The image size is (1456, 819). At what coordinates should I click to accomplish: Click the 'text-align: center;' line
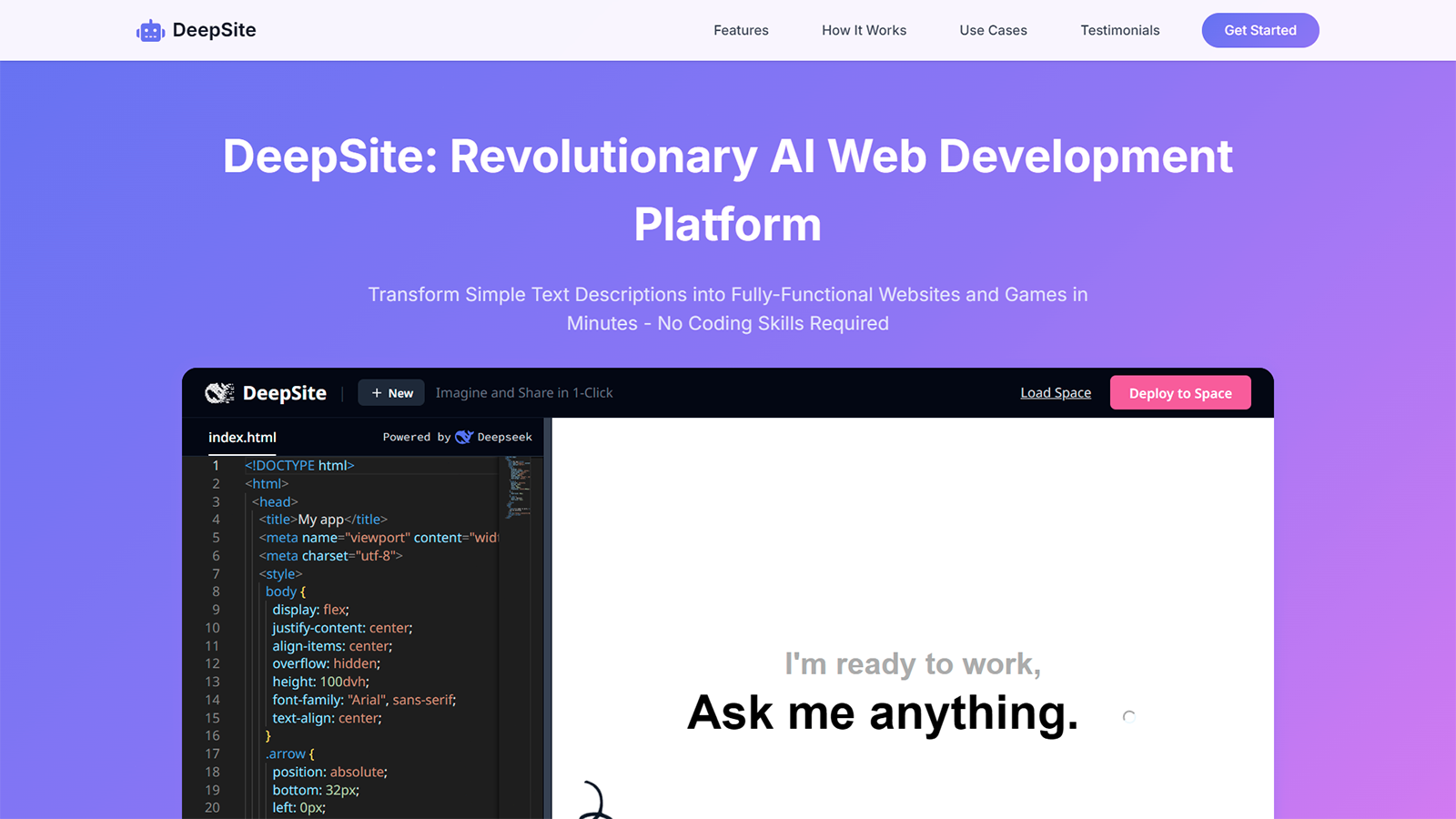[x=327, y=718]
